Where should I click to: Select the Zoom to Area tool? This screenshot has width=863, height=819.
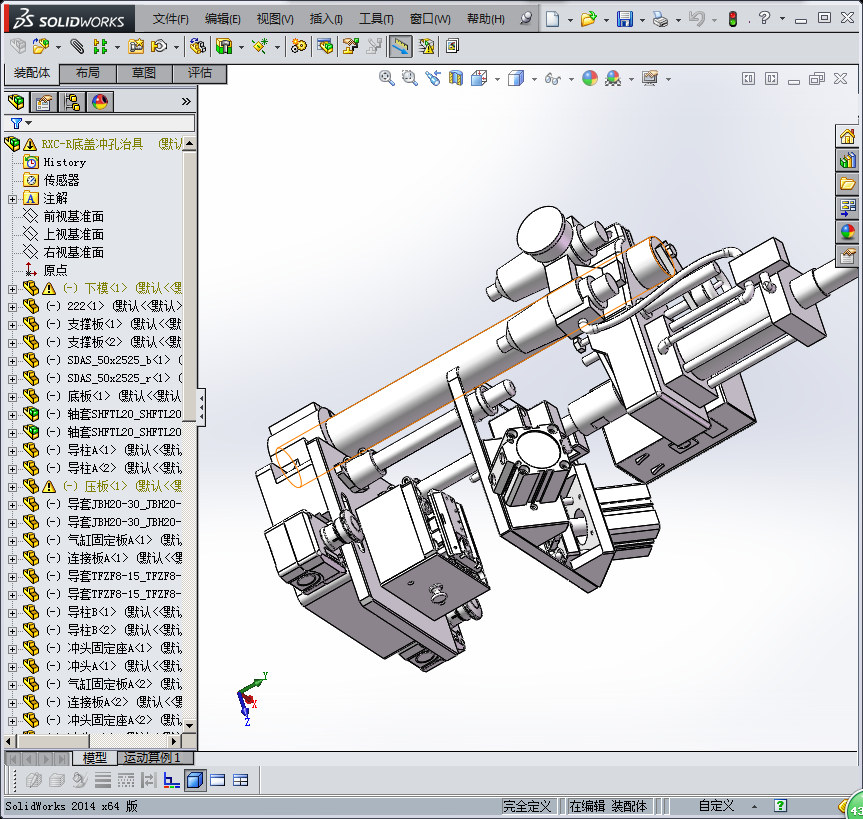pyautogui.click(x=408, y=78)
